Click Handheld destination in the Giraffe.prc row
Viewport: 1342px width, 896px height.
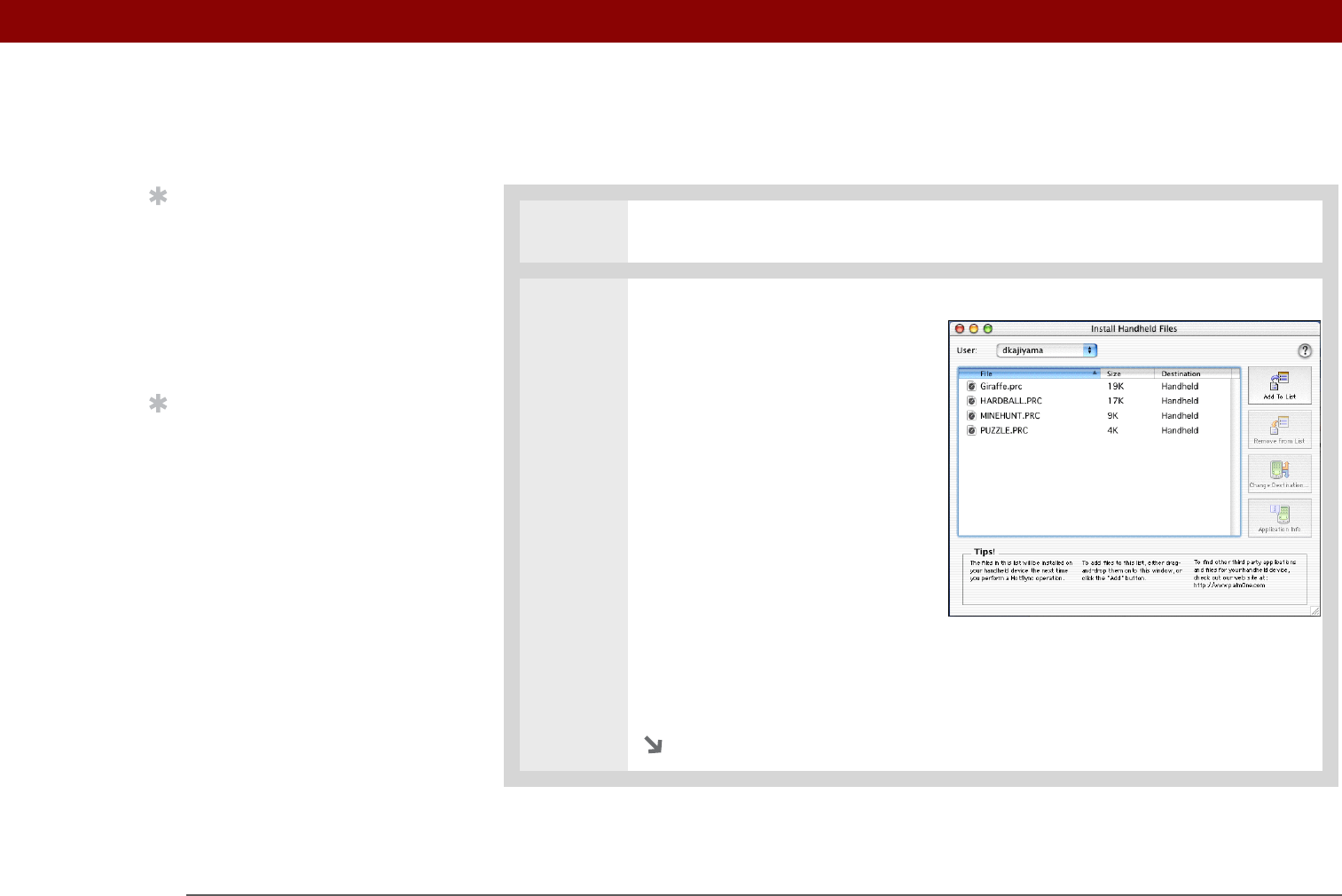click(1180, 387)
